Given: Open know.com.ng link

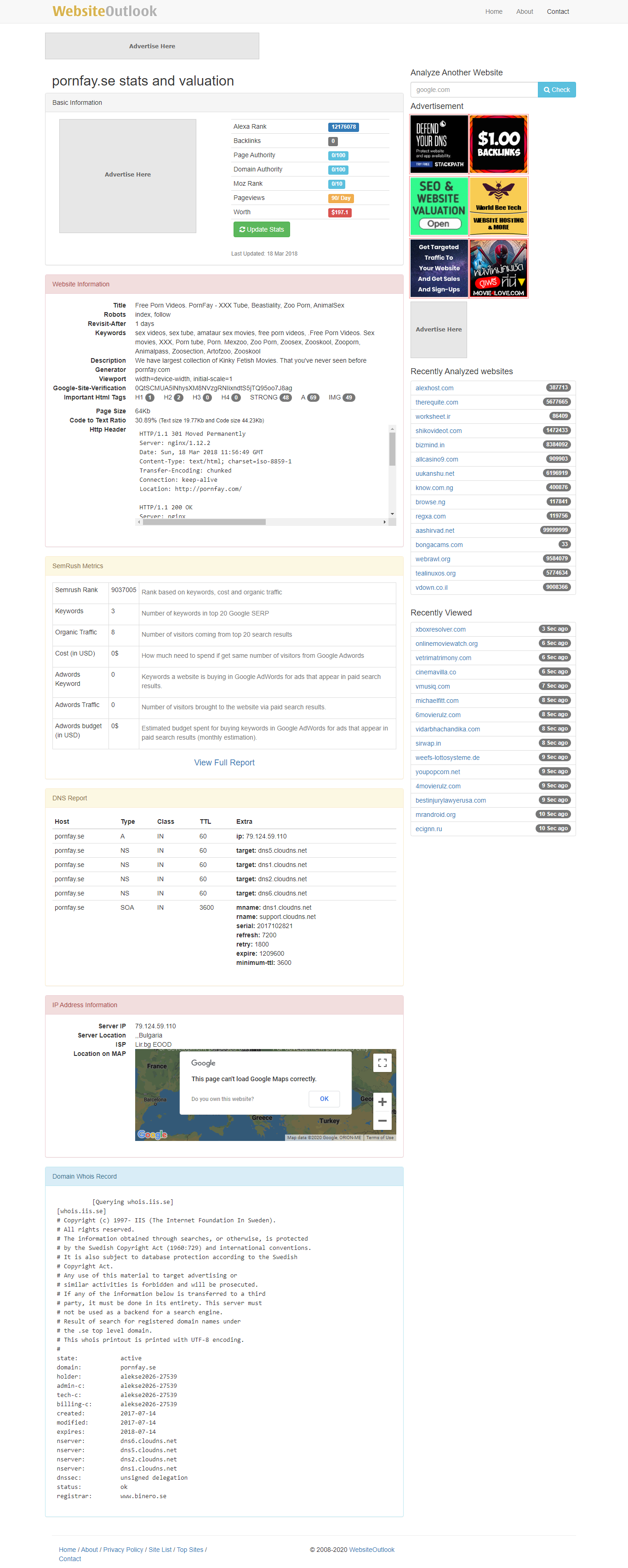Looking at the screenshot, I should coord(434,488).
